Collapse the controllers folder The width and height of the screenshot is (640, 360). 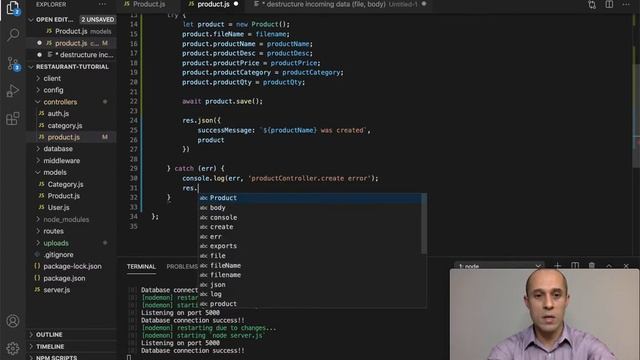point(60,102)
